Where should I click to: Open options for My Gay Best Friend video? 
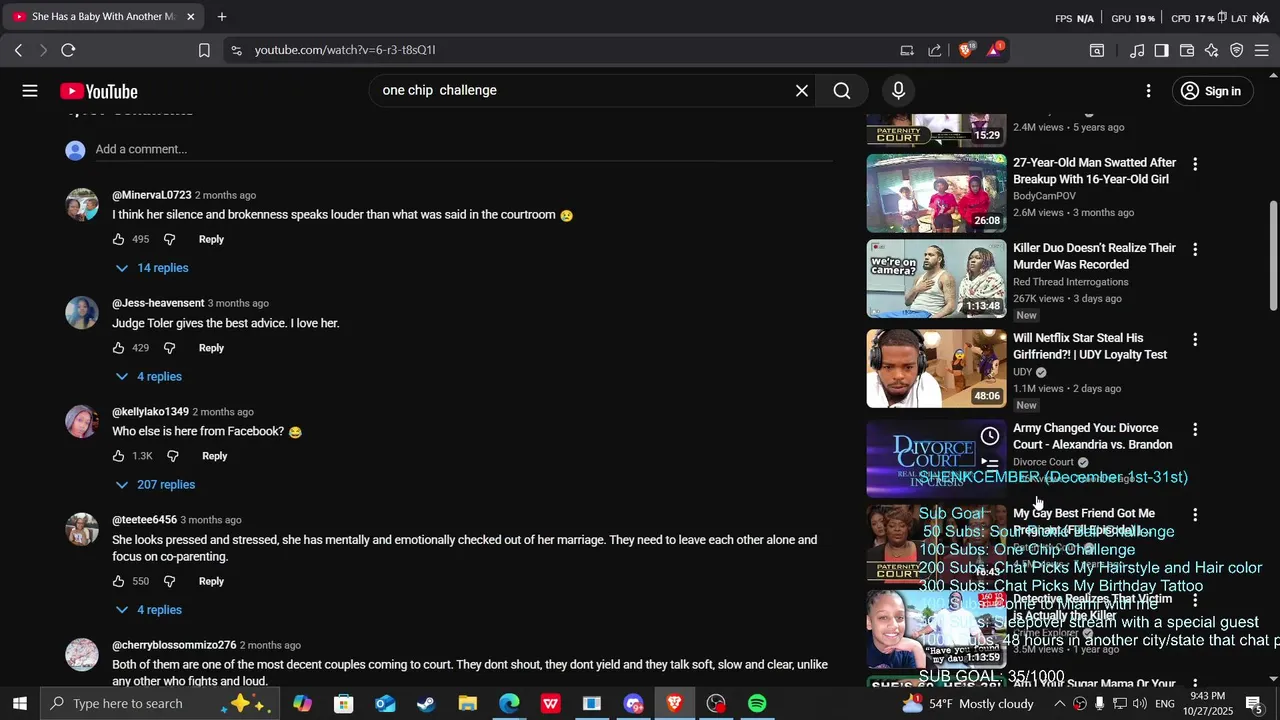pos(1194,515)
